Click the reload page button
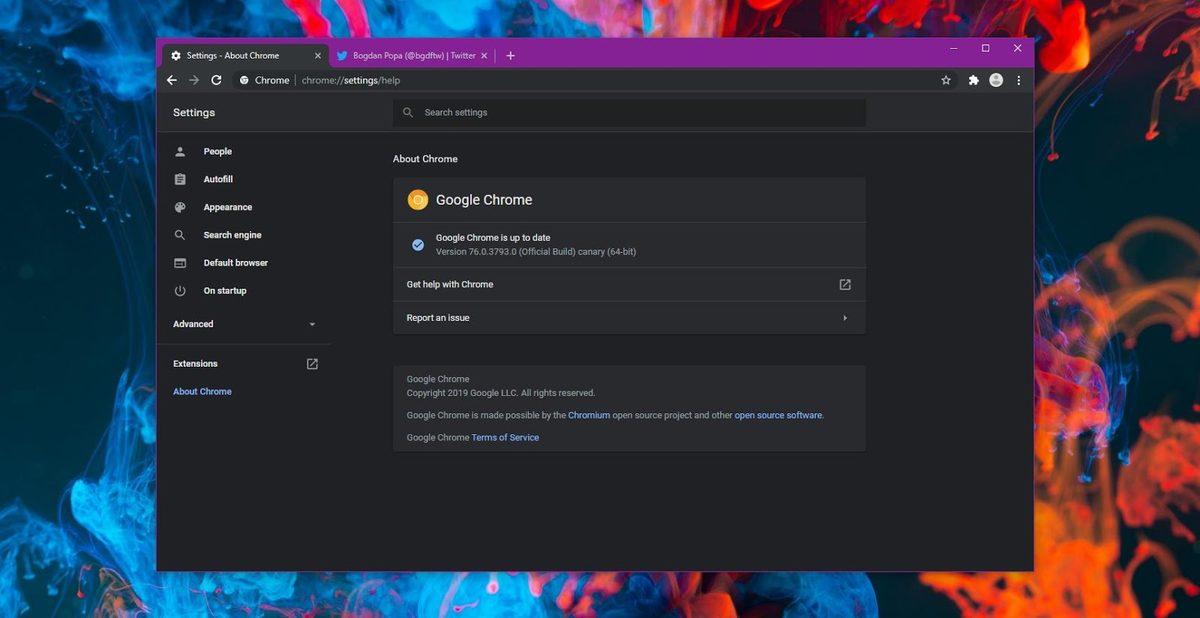Screen dimensions: 1200x618 (216, 80)
